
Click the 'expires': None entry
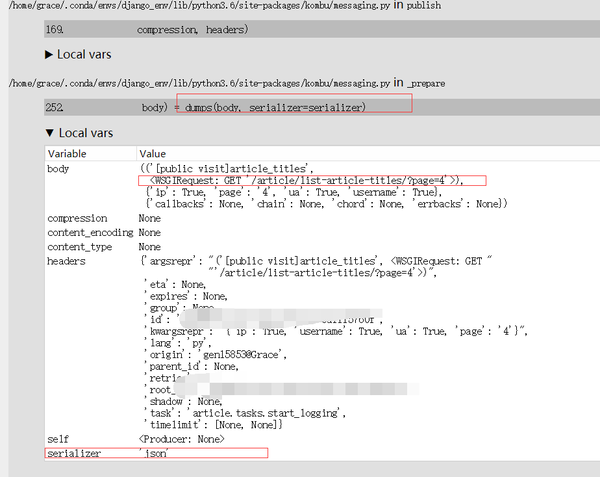click(186, 296)
